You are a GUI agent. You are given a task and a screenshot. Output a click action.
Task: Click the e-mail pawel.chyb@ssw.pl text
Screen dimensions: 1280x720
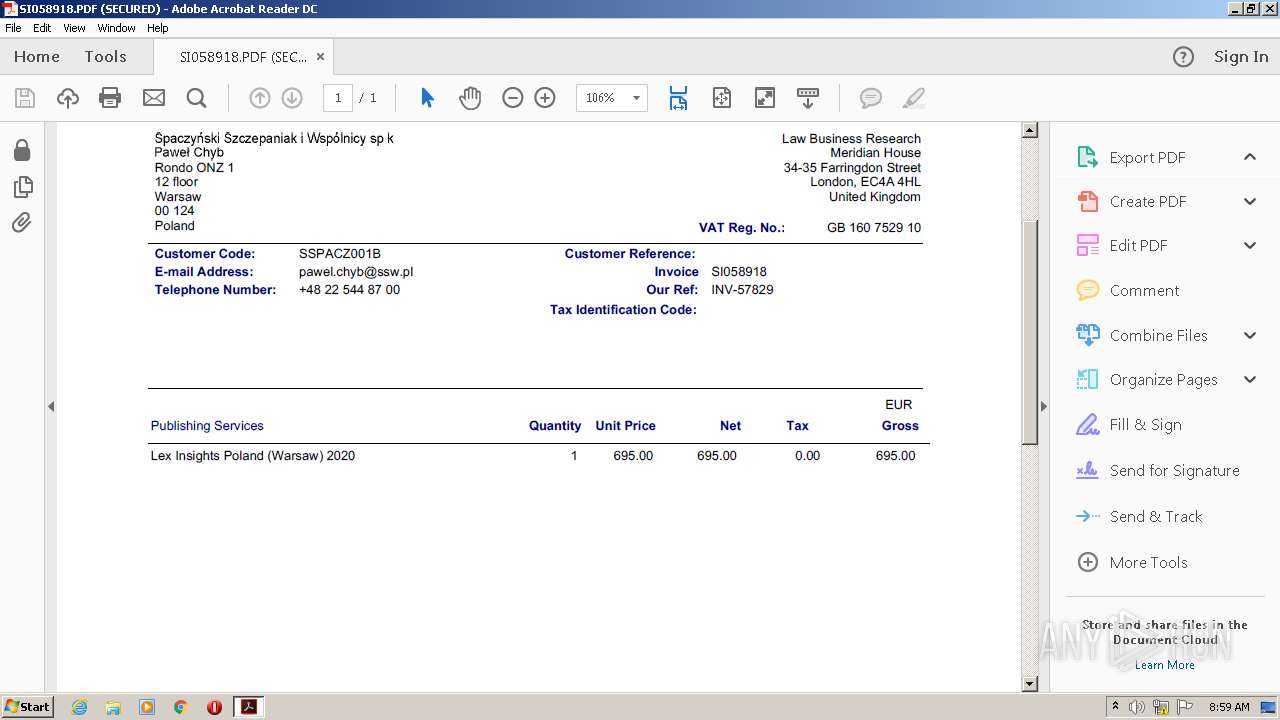tap(356, 272)
